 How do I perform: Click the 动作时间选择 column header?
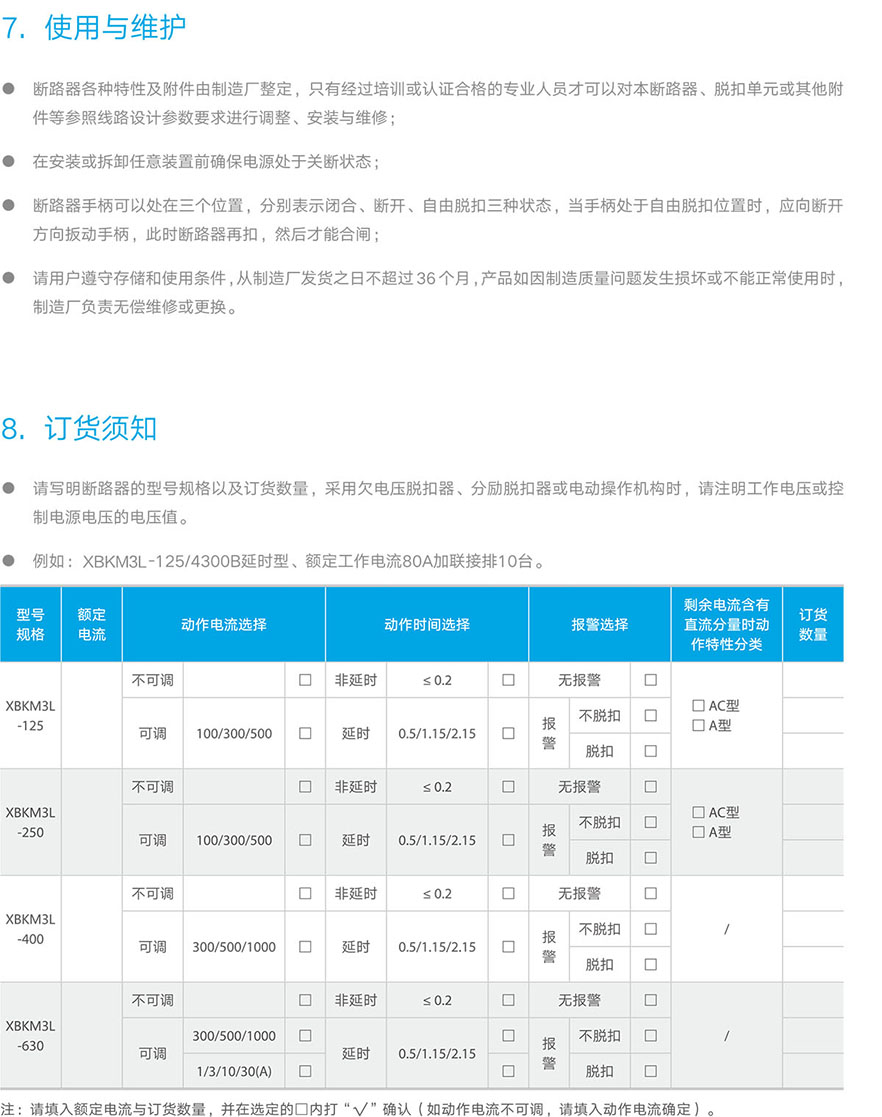(427, 625)
